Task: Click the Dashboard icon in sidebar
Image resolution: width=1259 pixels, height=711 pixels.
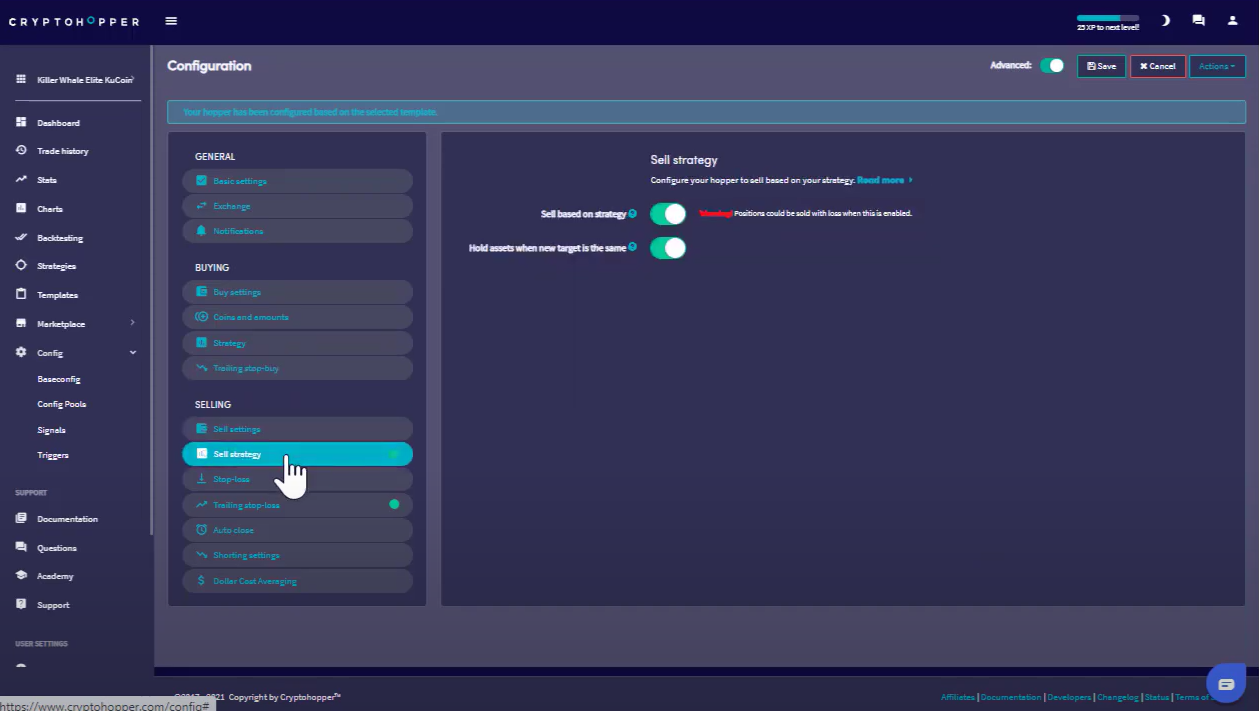Action: 21,123
